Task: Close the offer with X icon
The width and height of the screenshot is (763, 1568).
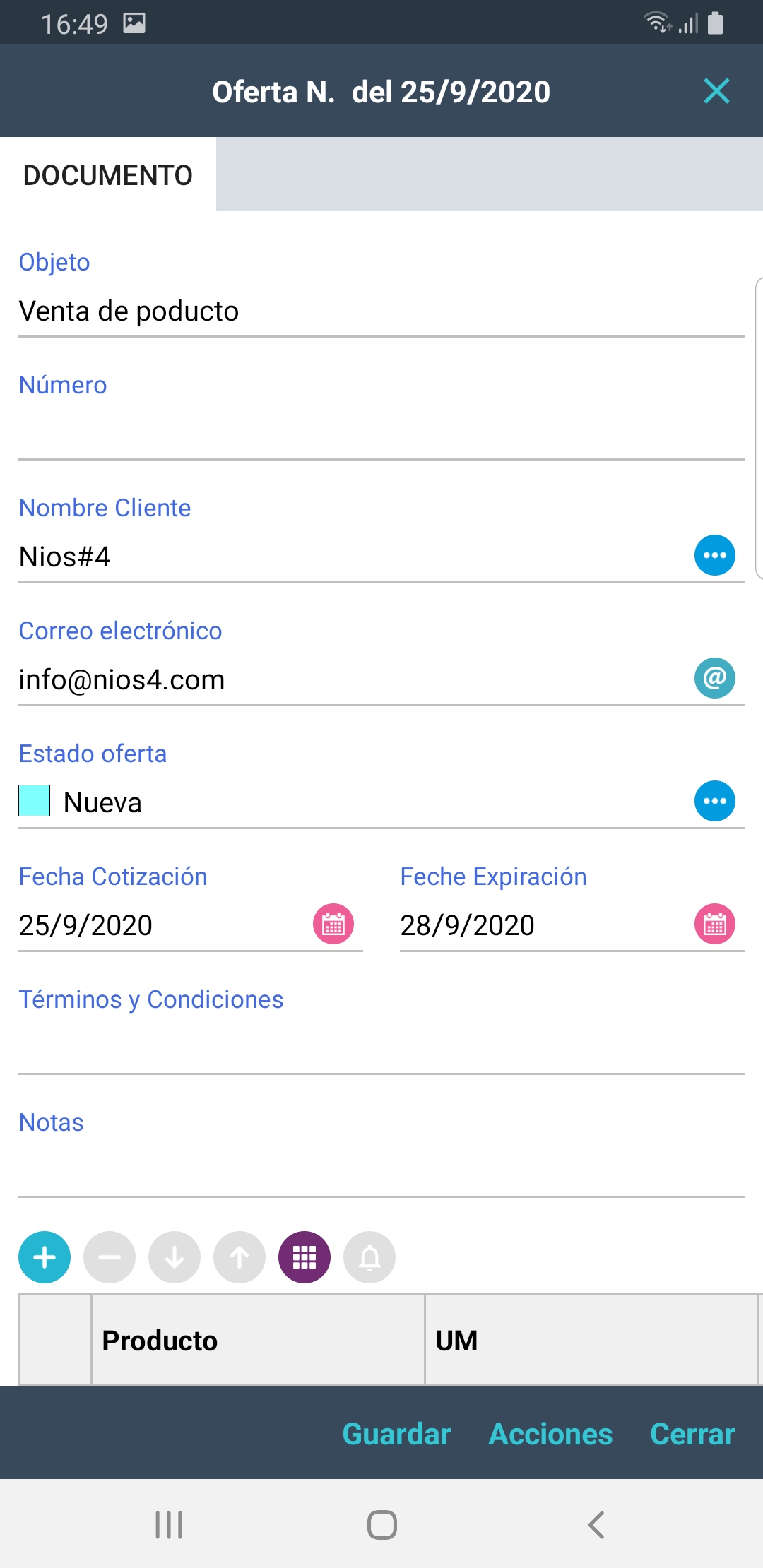Action: pos(716,91)
